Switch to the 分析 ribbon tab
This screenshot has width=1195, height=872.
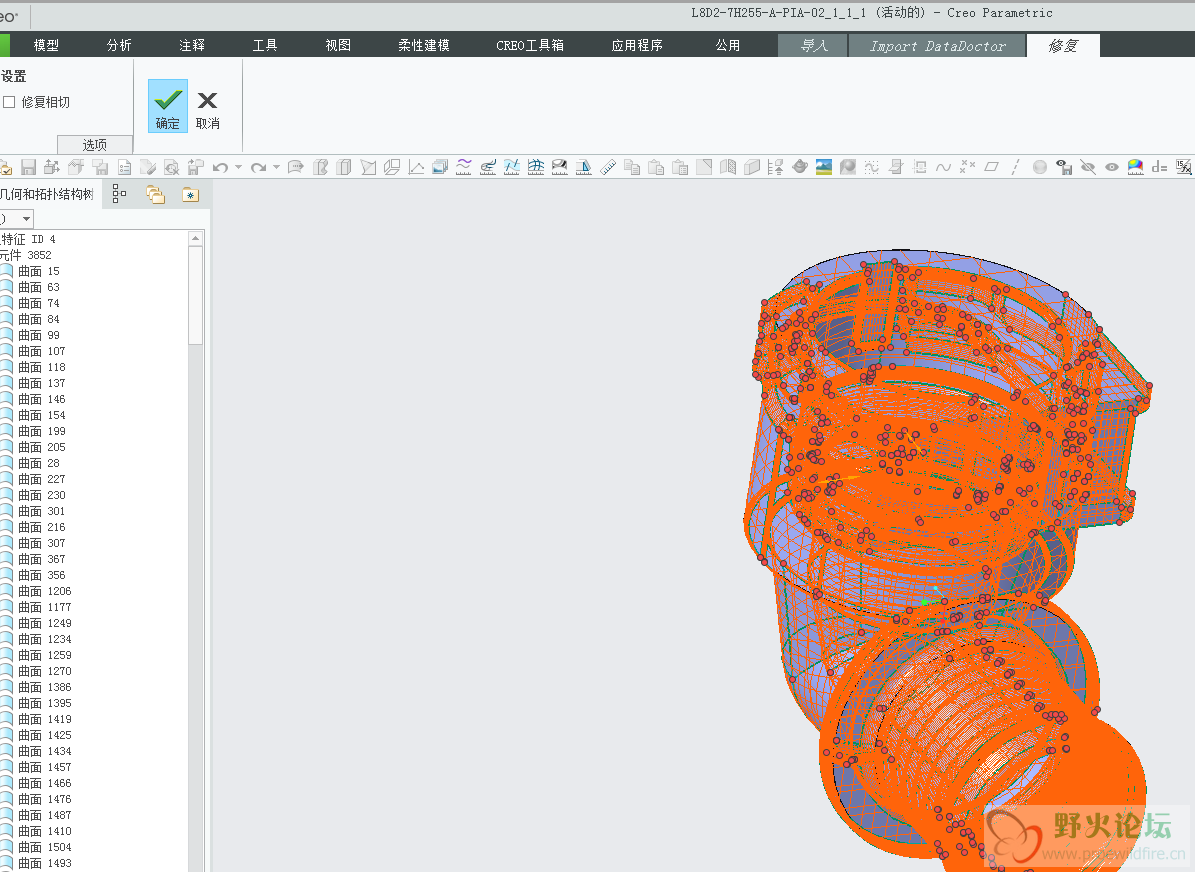click(x=119, y=45)
